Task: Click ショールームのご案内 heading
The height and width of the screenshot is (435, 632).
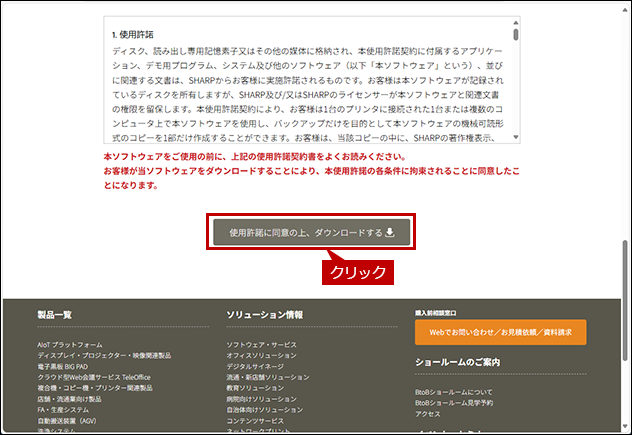Action: (x=457, y=362)
